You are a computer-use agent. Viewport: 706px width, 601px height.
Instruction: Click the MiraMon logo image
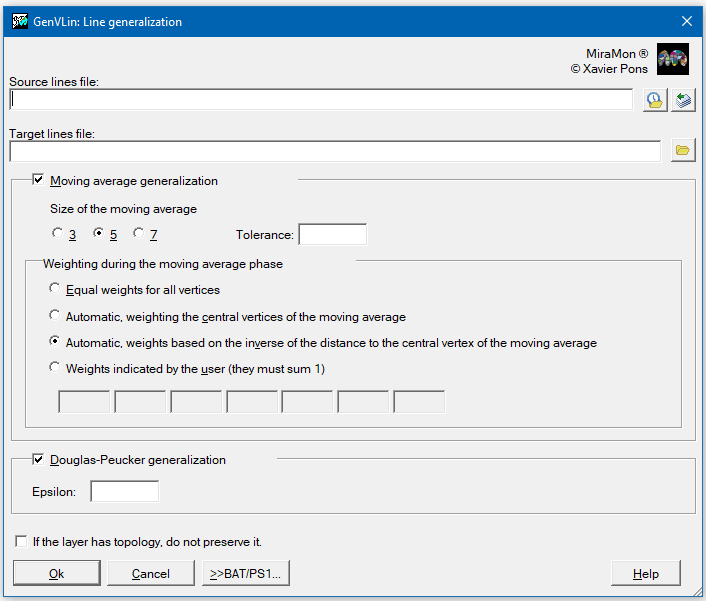(673, 59)
